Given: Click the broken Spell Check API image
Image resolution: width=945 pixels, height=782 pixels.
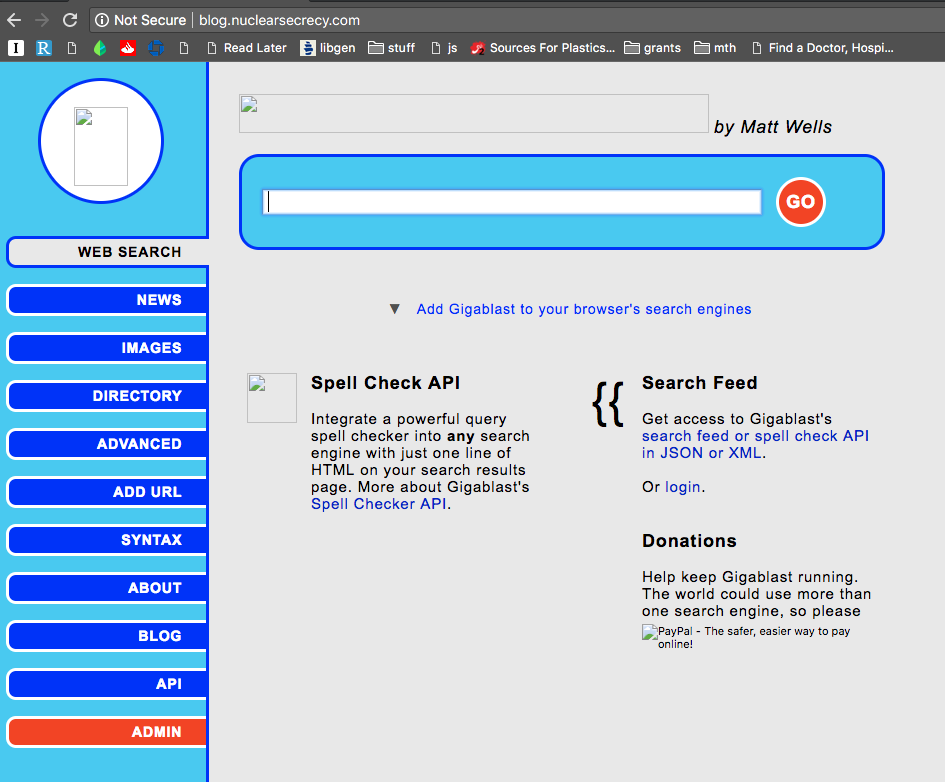Looking at the screenshot, I should [x=272, y=398].
